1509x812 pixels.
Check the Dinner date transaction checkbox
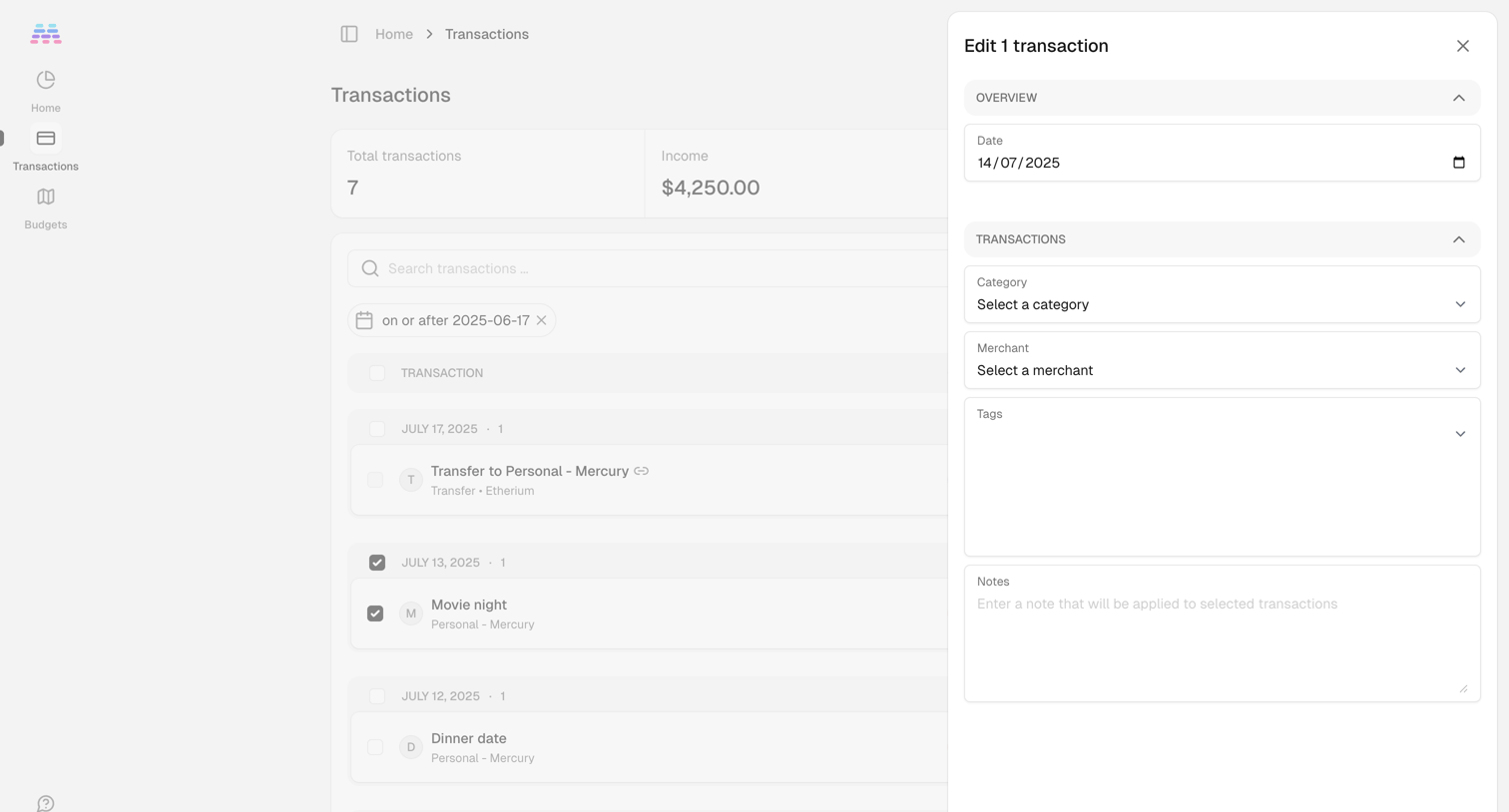[x=375, y=747]
